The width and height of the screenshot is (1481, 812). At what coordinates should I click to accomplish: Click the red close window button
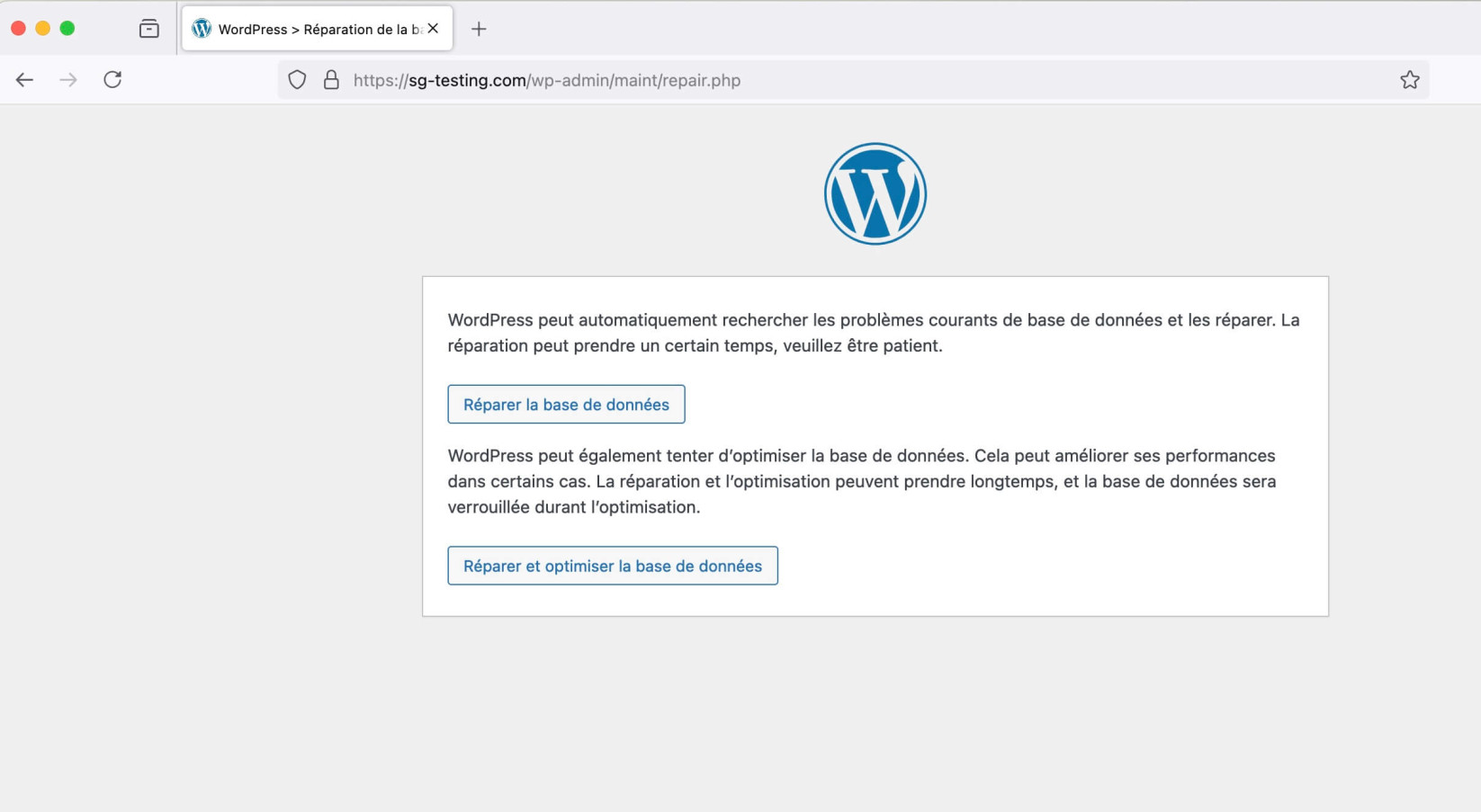click(18, 29)
